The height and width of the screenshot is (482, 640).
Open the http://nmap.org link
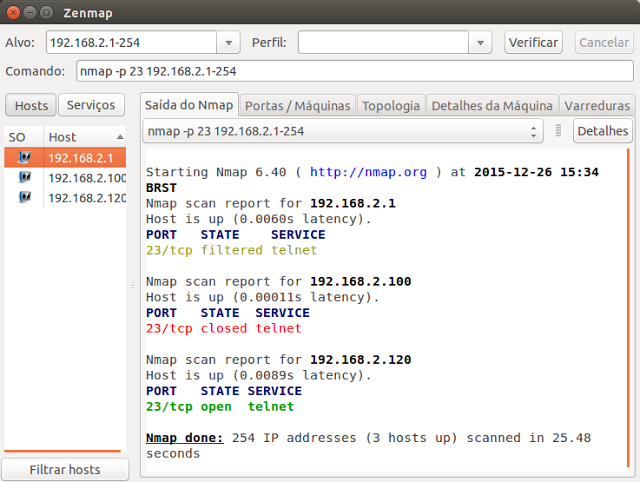pos(368,172)
